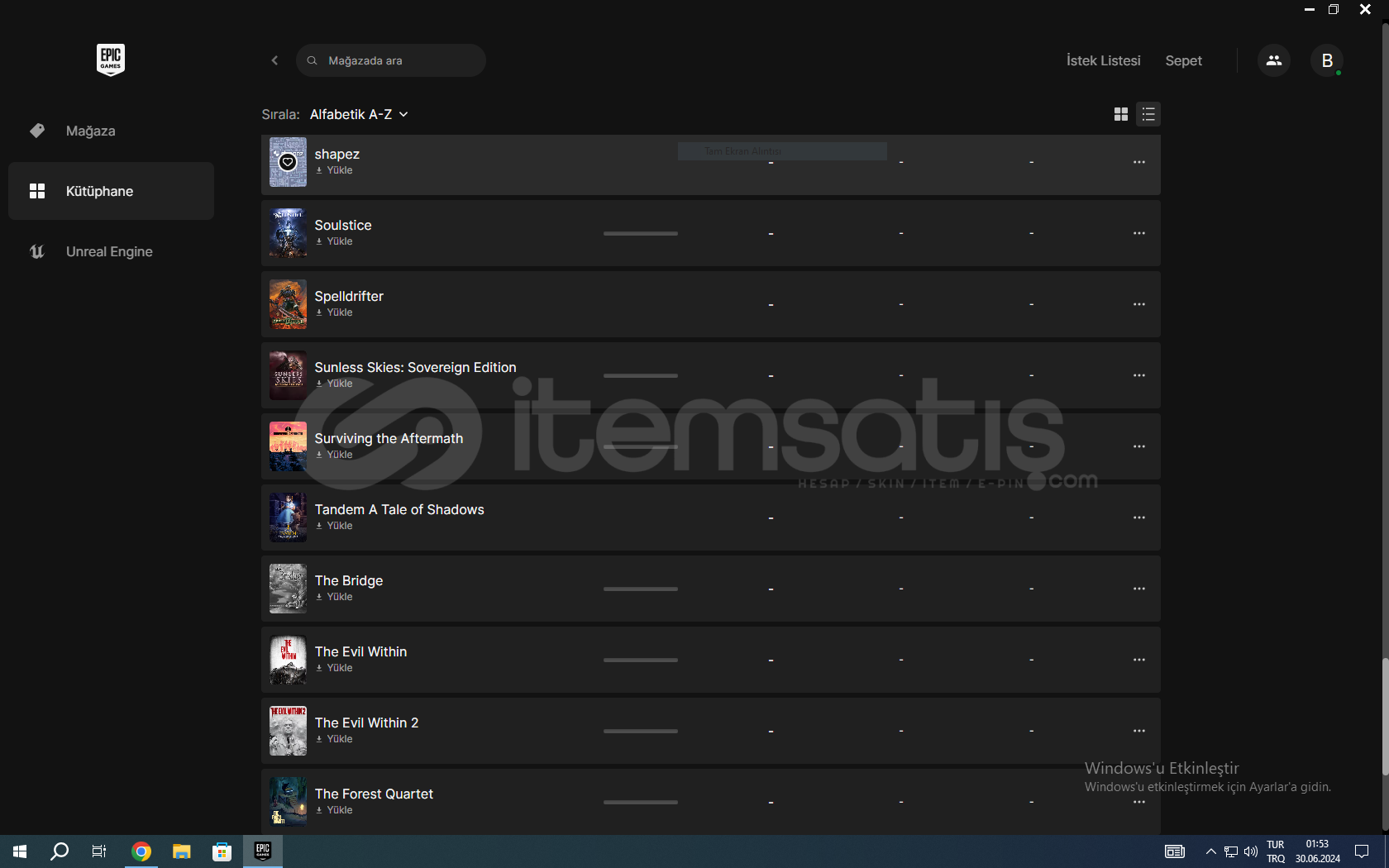Open İstek Listesi
The height and width of the screenshot is (868, 1389).
[1103, 60]
